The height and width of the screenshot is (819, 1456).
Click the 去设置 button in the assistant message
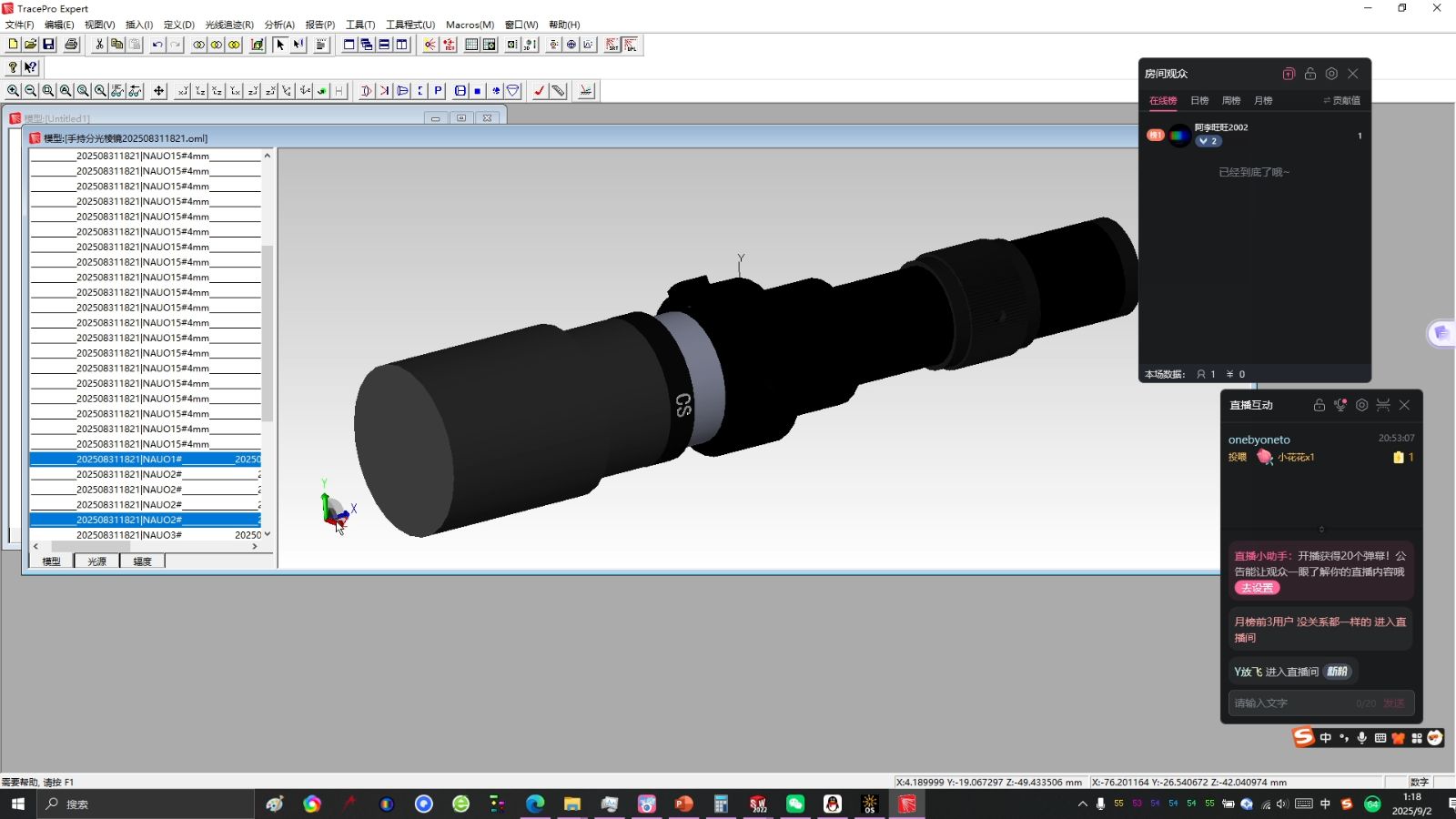pyautogui.click(x=1256, y=588)
